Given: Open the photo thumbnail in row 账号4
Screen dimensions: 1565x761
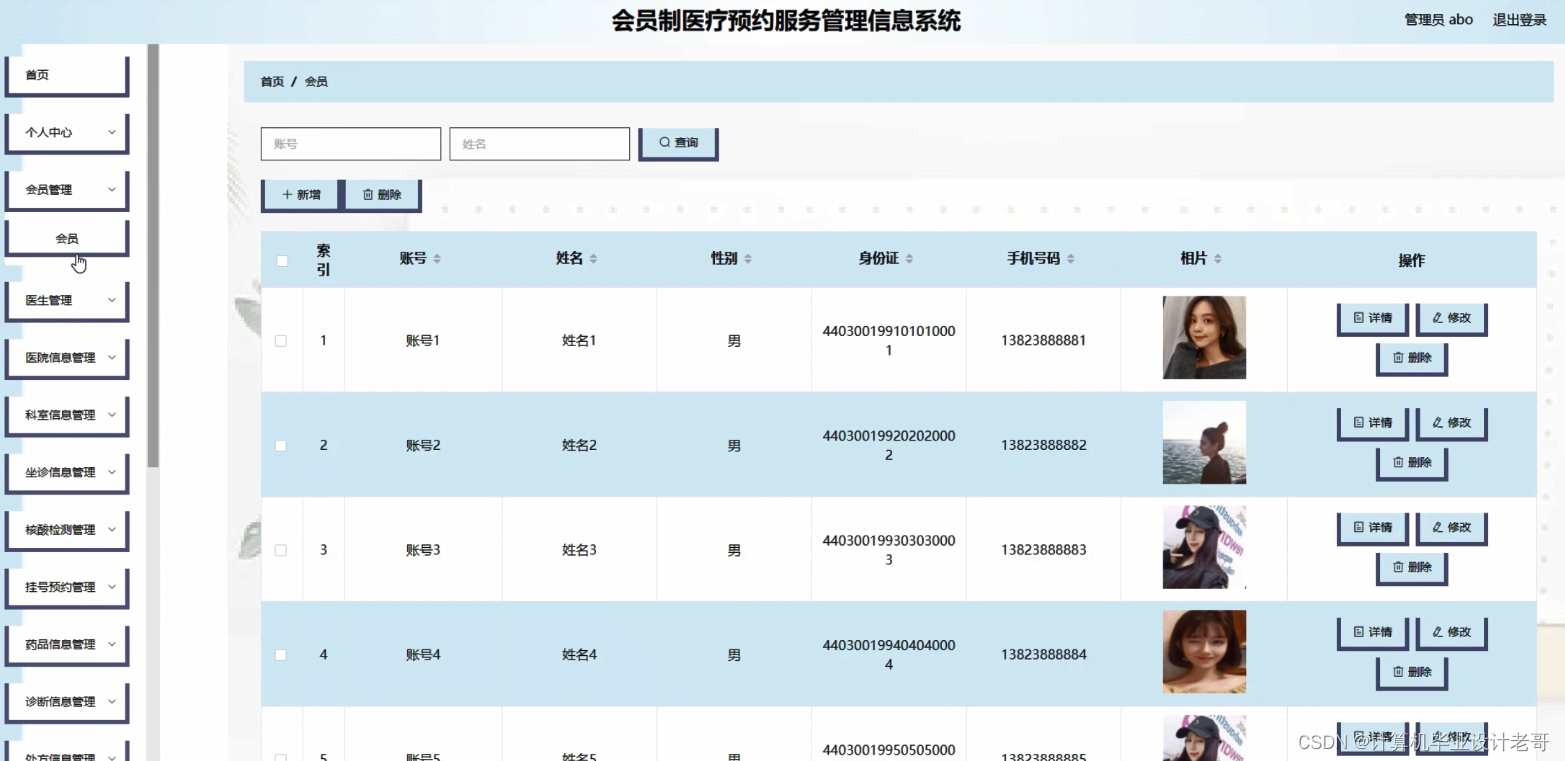Looking at the screenshot, I should pyautogui.click(x=1204, y=652).
